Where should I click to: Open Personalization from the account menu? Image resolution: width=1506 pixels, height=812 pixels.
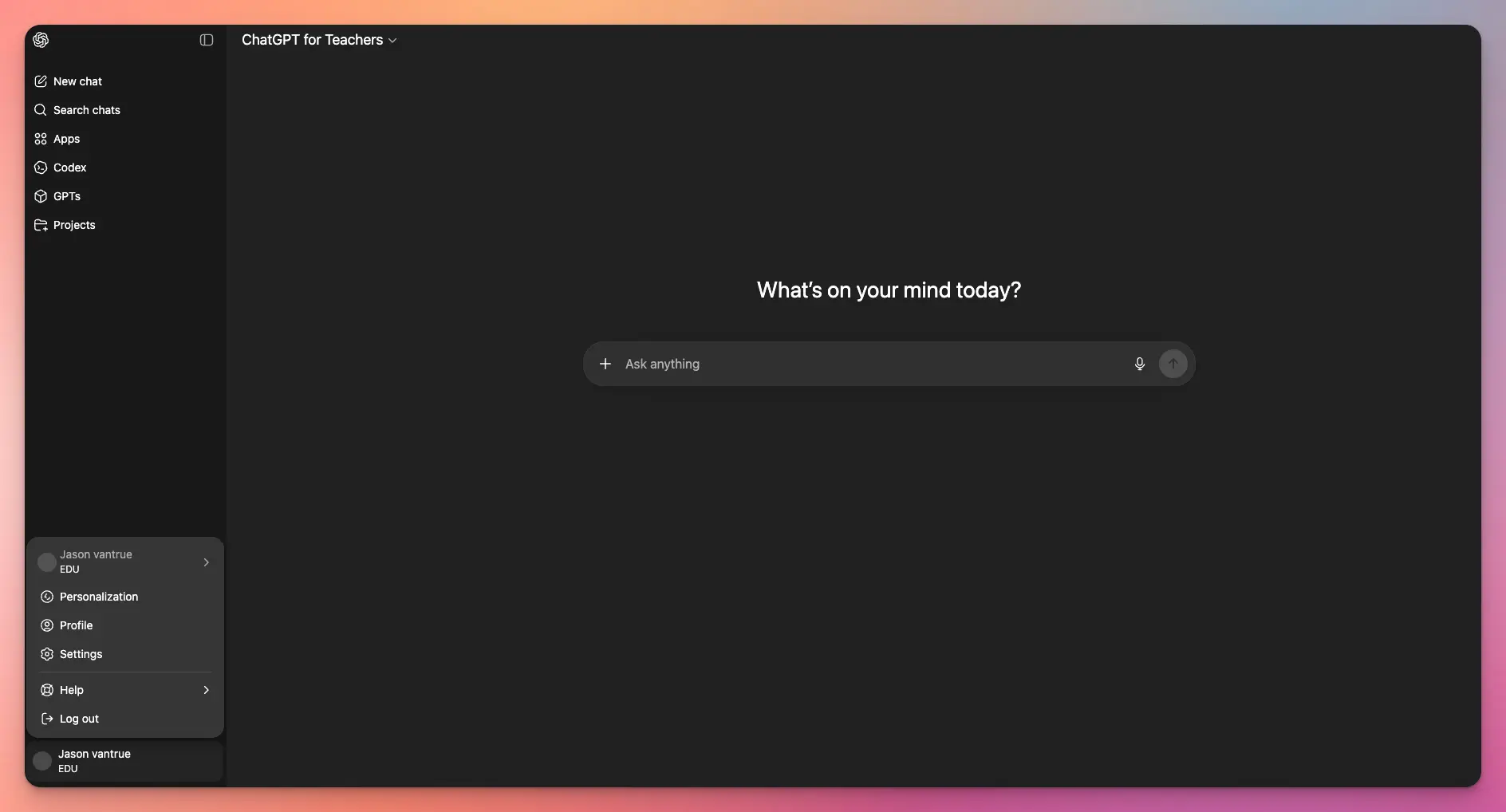(125, 597)
